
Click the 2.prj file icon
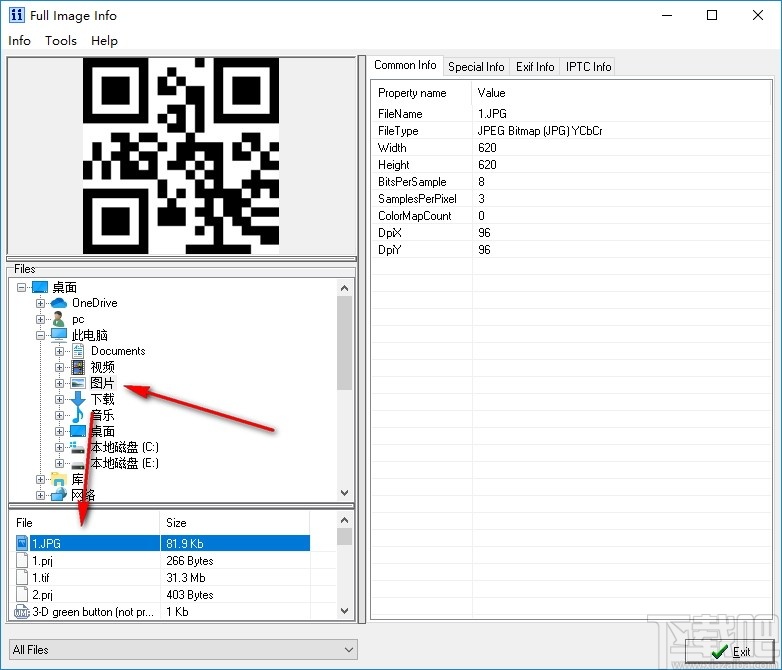[22, 594]
